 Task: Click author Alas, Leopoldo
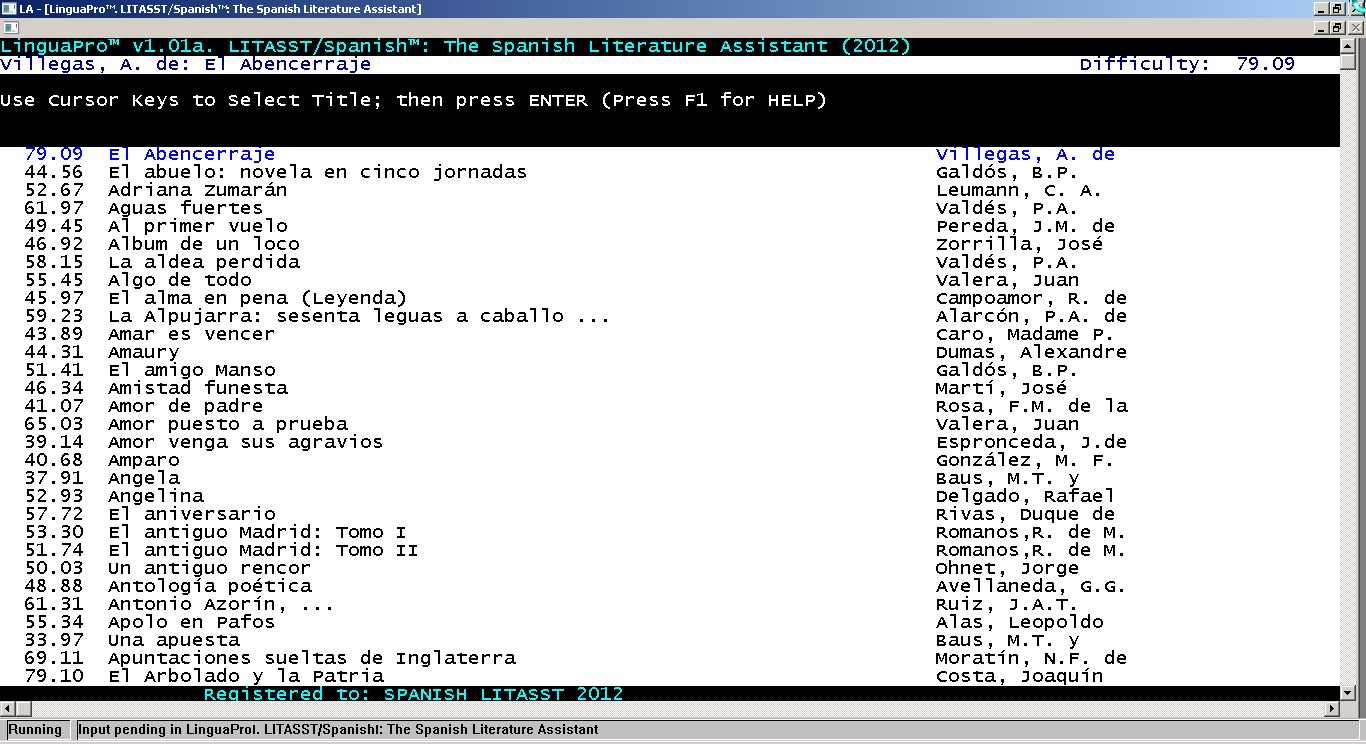(x=1019, y=622)
